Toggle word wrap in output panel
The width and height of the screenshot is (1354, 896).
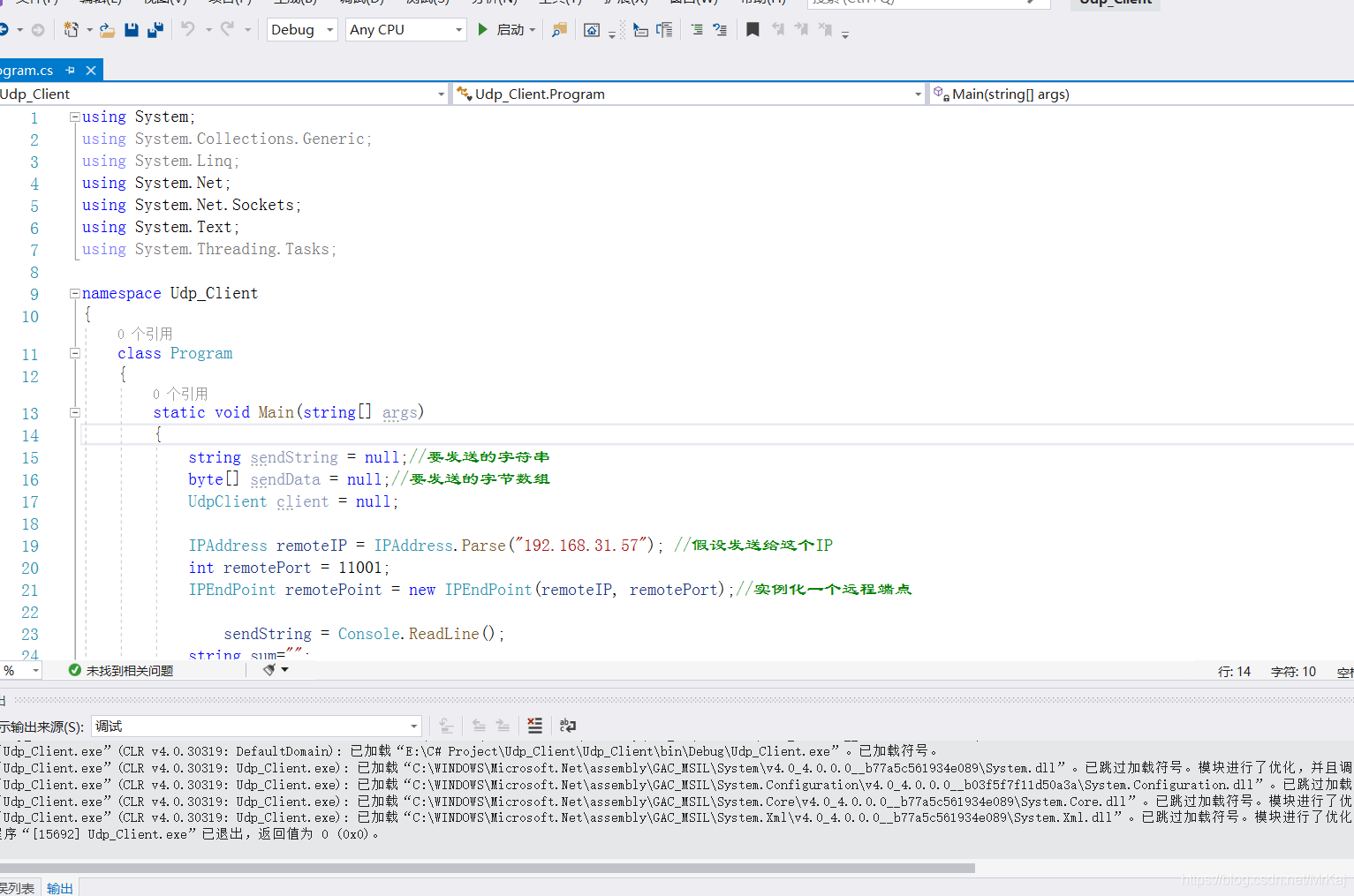[x=568, y=726]
